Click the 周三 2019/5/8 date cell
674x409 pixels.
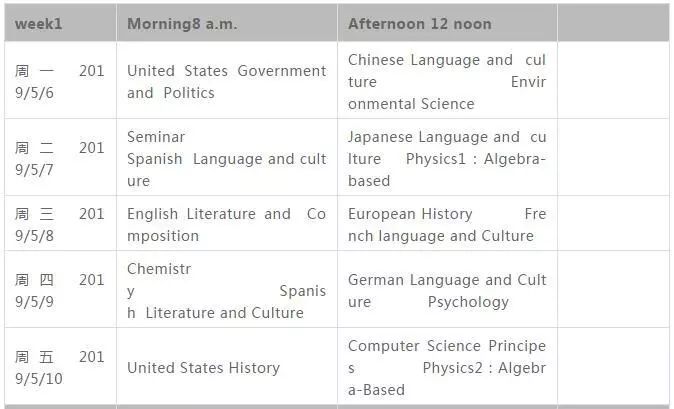click(61, 223)
